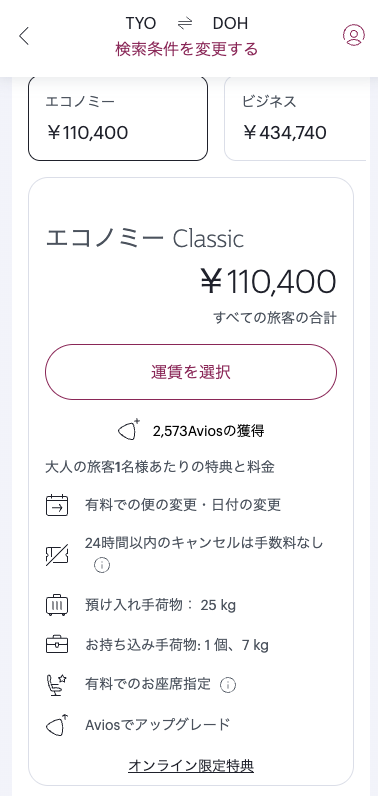
Task: Click the Avios upgrade icon
Action: pos(57,724)
